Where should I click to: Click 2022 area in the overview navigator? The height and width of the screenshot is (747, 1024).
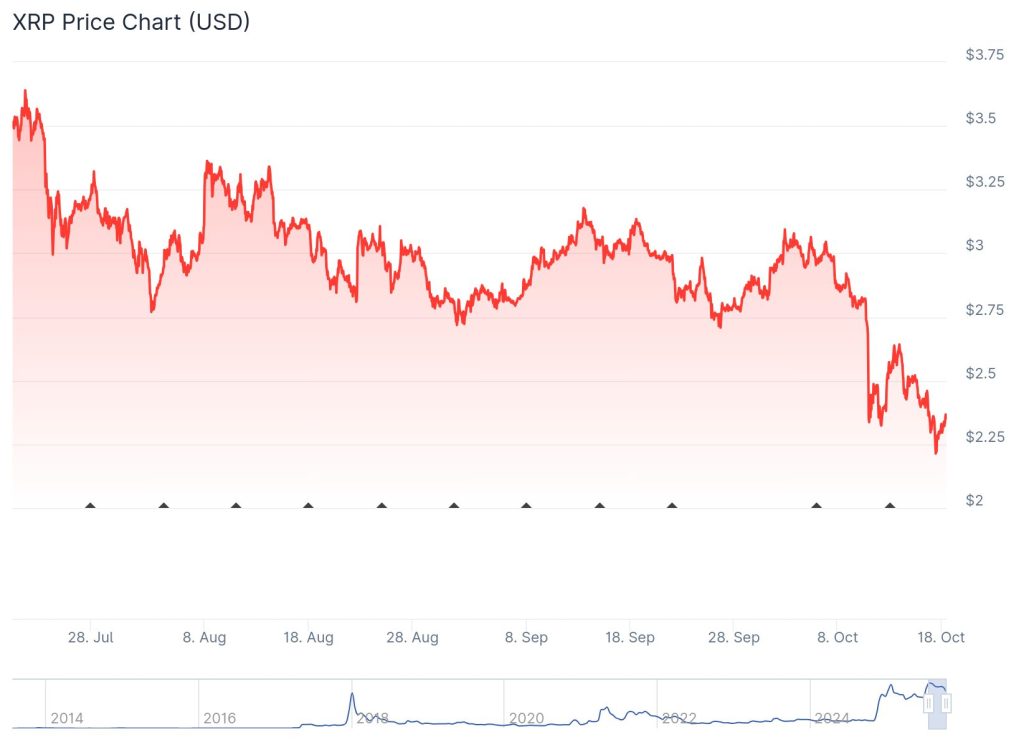679,718
